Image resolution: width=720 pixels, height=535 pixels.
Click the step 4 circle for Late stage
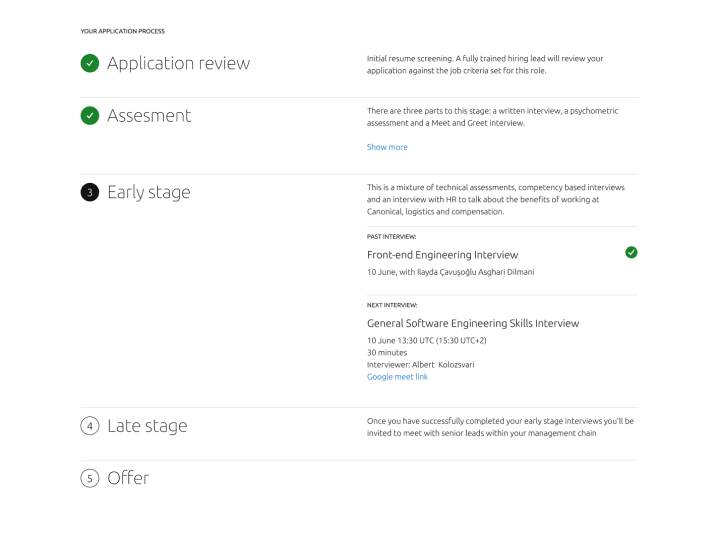pyautogui.click(x=90, y=426)
